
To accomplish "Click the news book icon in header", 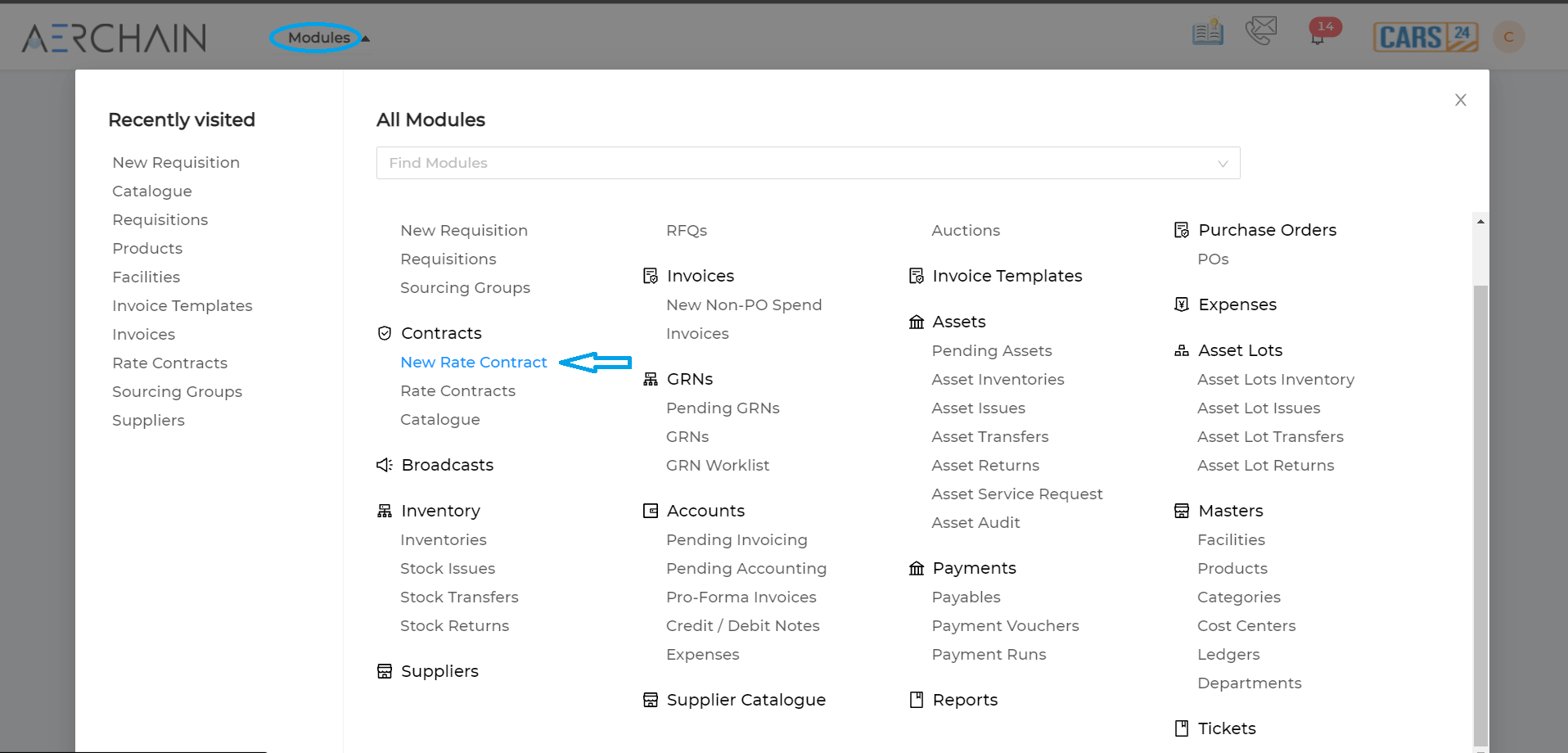I will tap(1207, 33).
